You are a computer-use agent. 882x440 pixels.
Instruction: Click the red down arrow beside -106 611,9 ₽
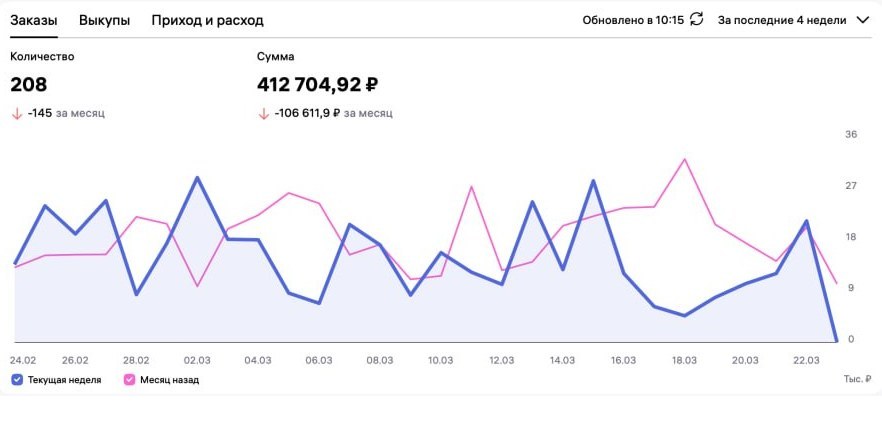(x=263, y=114)
